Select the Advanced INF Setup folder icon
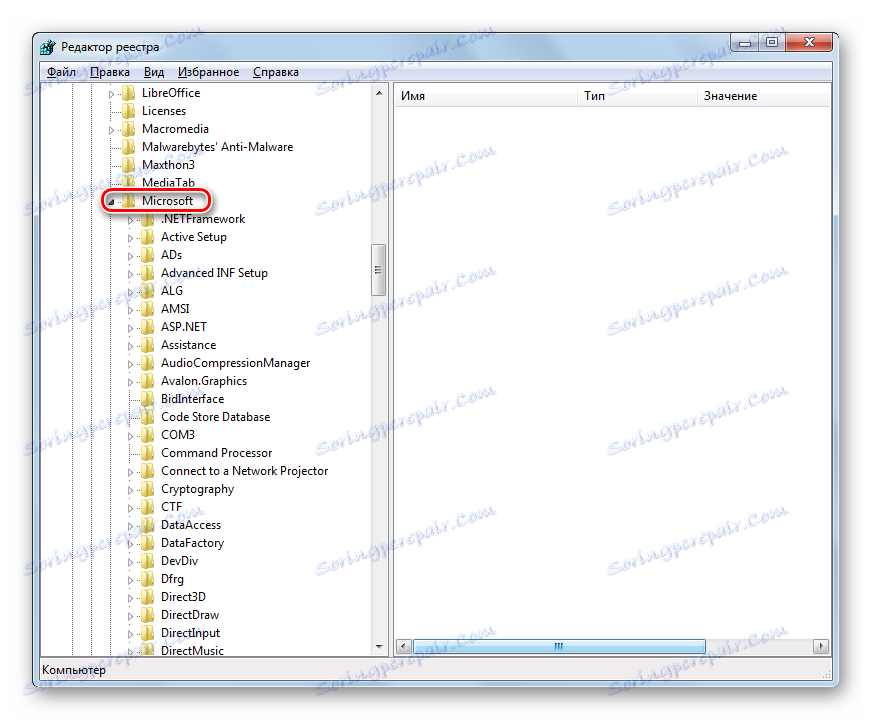Image resolution: width=872 pixels, height=720 pixels. [147, 272]
